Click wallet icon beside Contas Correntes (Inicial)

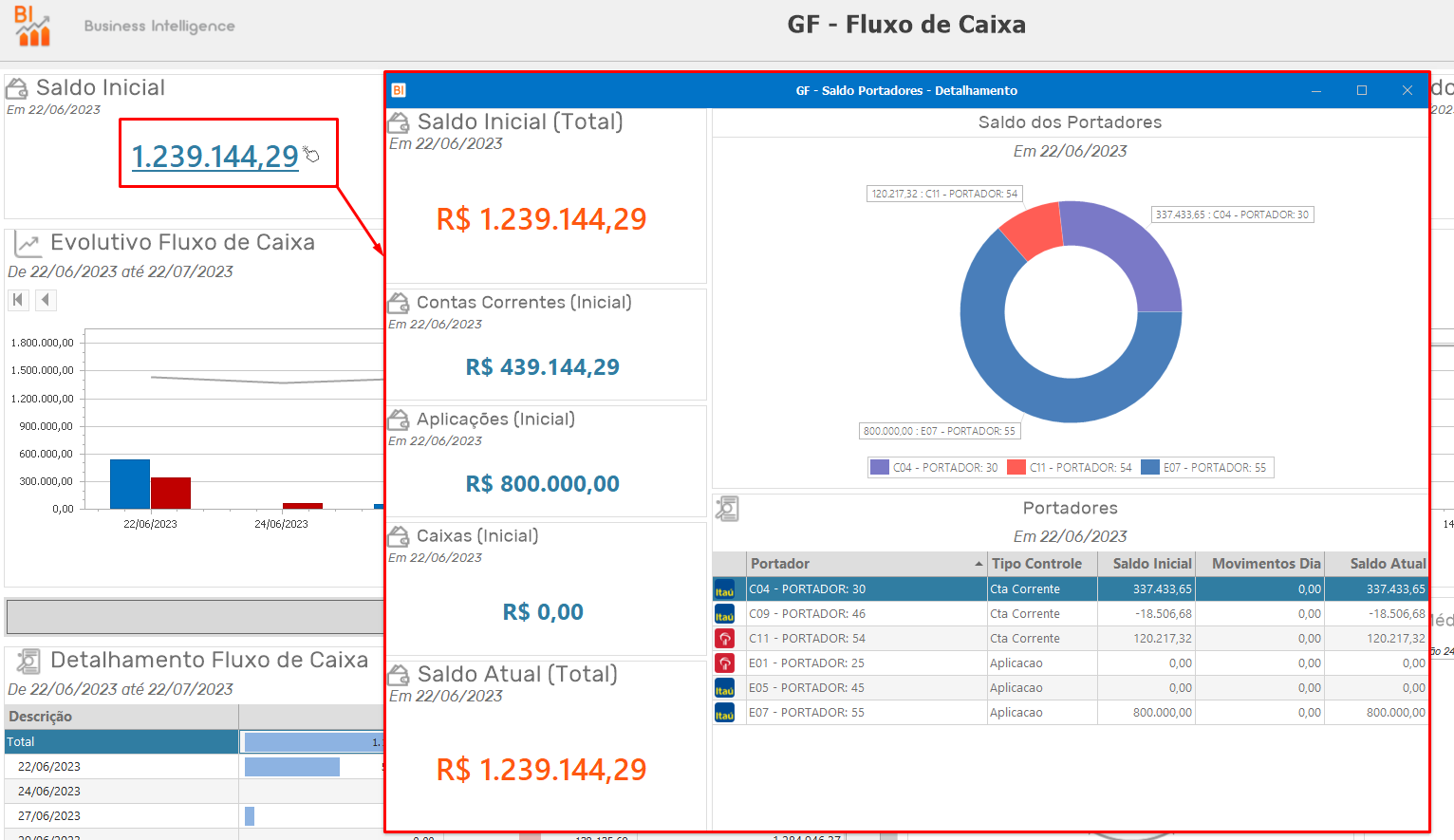click(399, 303)
